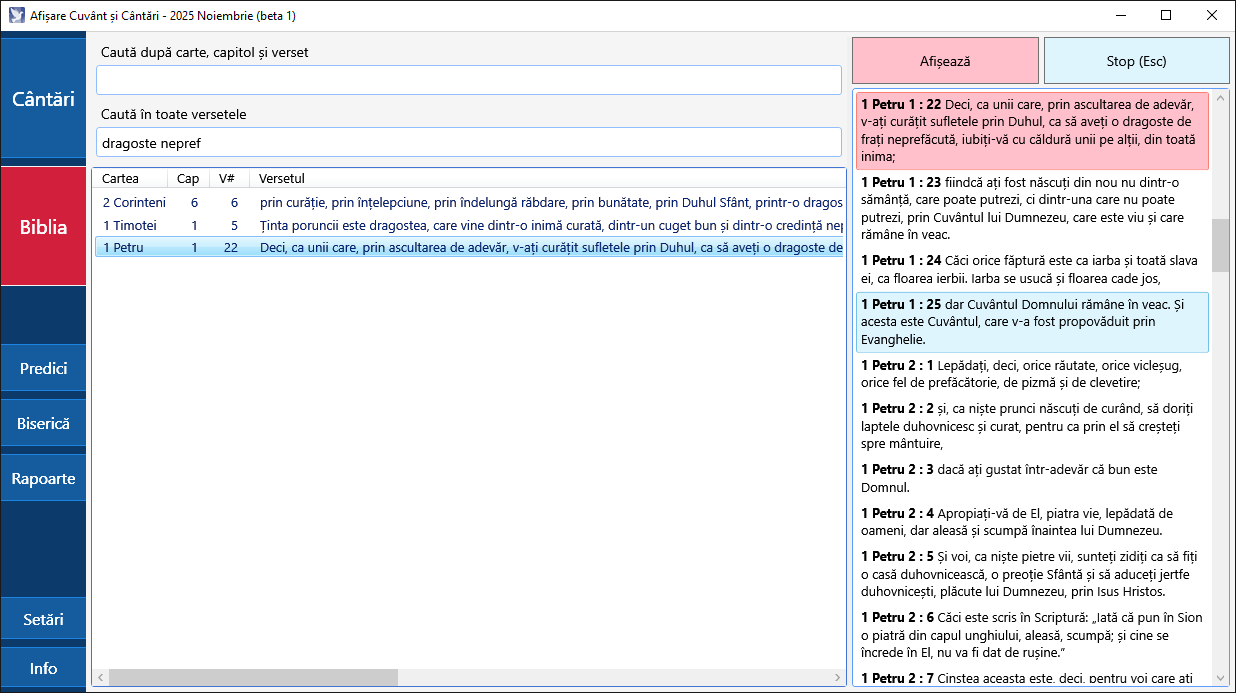Click the application icon in the title bar
The width and height of the screenshot is (1236, 693).
point(14,15)
